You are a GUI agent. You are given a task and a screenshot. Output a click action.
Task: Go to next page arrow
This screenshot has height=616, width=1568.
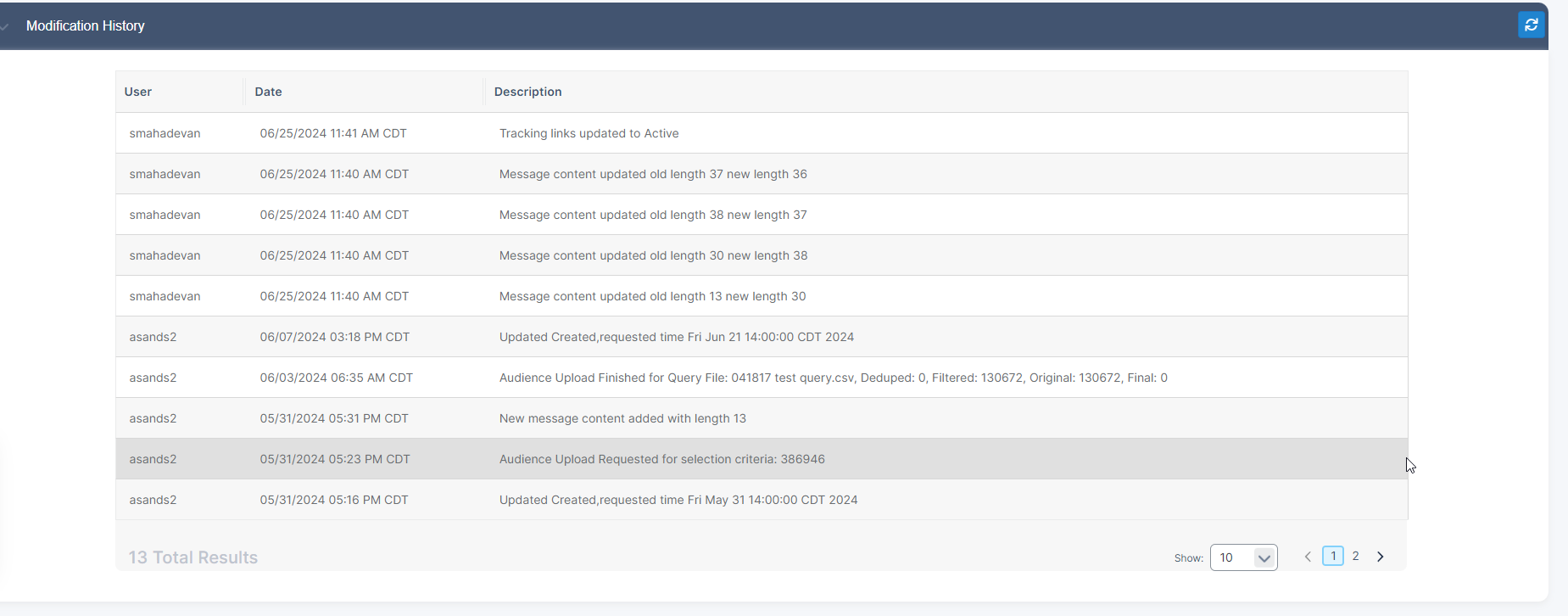(x=1380, y=557)
